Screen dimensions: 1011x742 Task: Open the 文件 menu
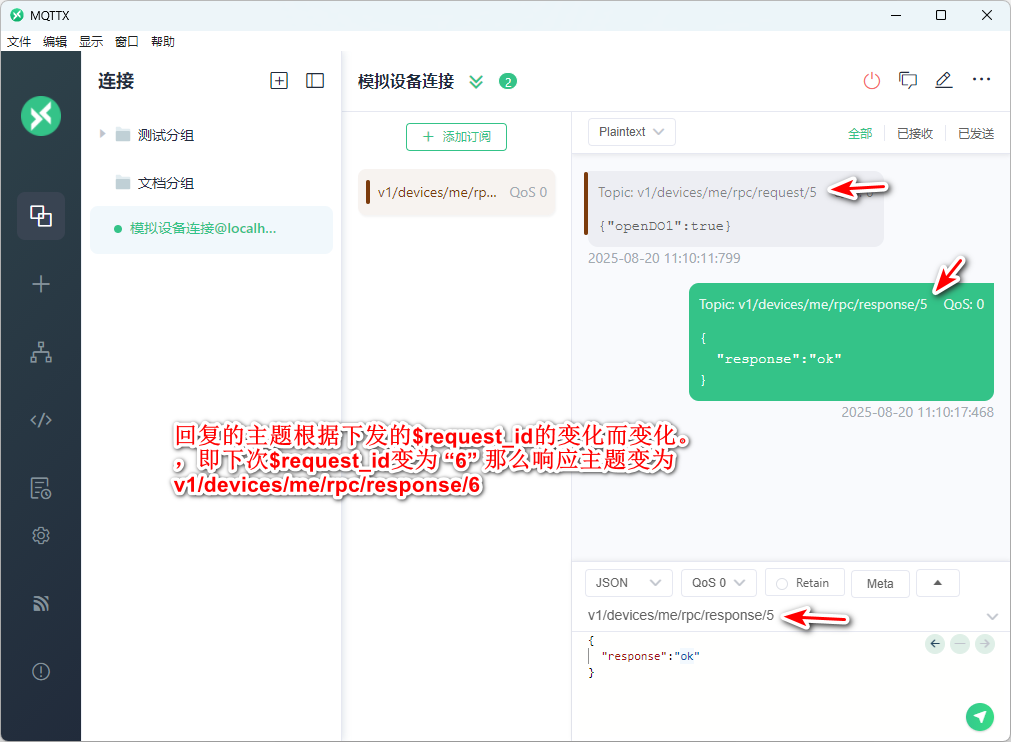click(19, 42)
